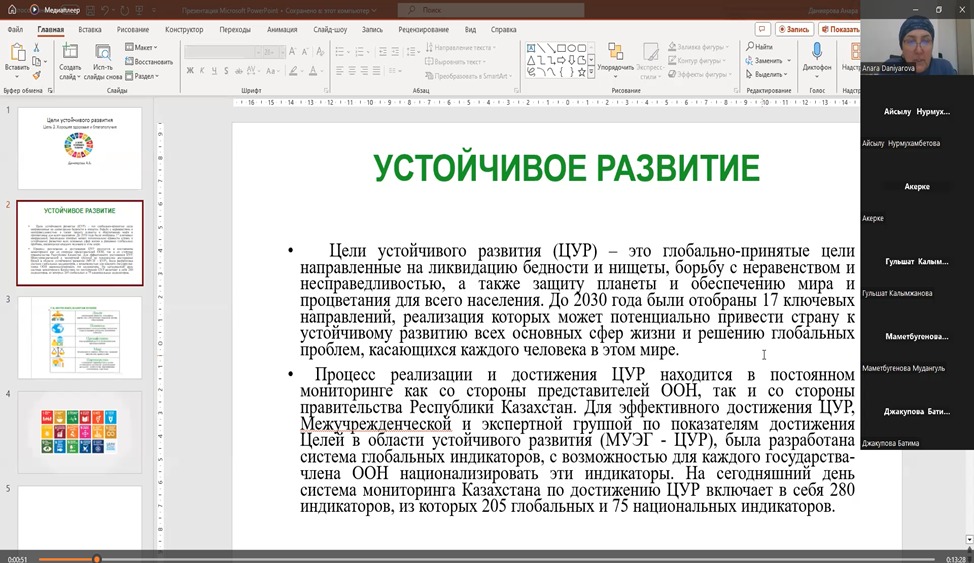Open the Заливка фигуры fill dropdown
Viewport: 974px width, 563px height.
pos(699,47)
